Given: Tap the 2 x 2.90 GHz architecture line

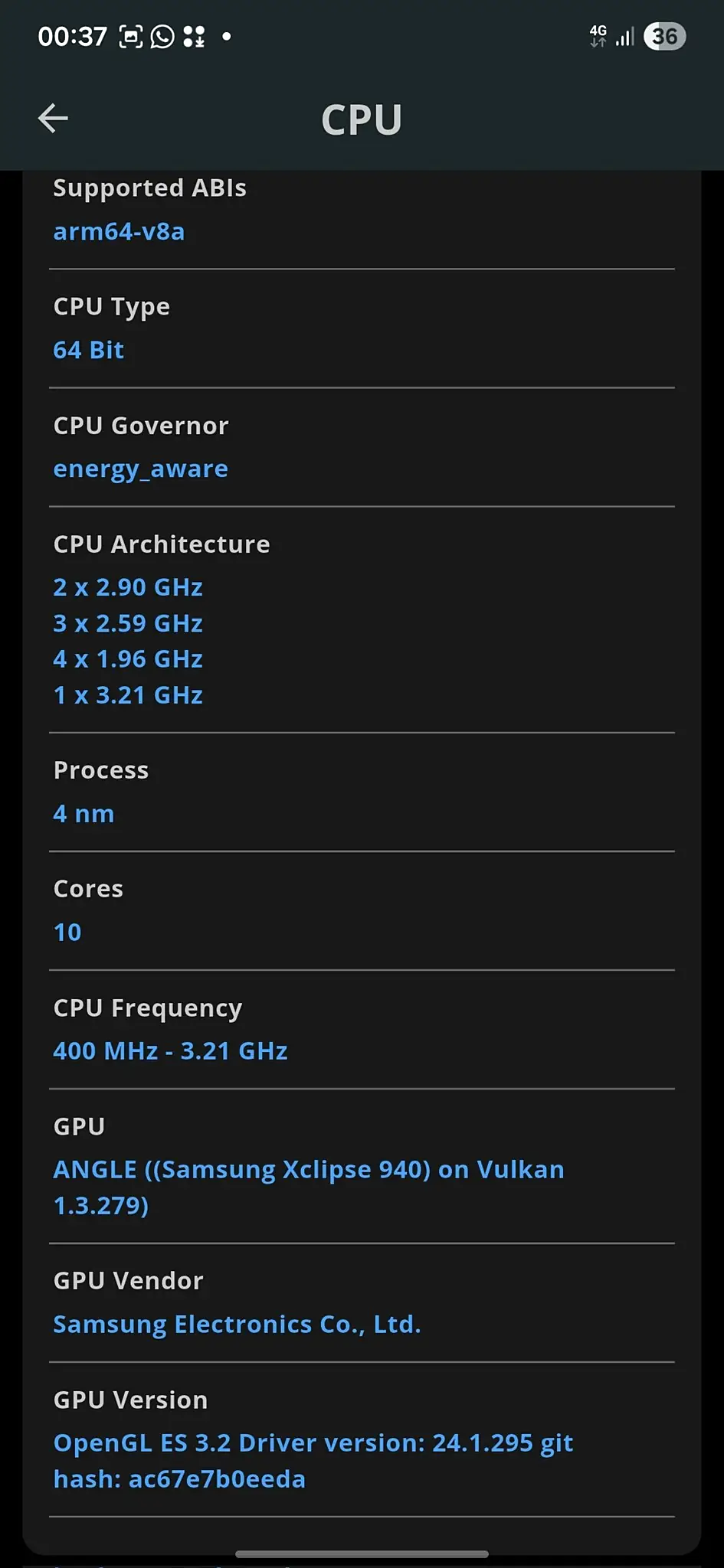Looking at the screenshot, I should pos(128,587).
